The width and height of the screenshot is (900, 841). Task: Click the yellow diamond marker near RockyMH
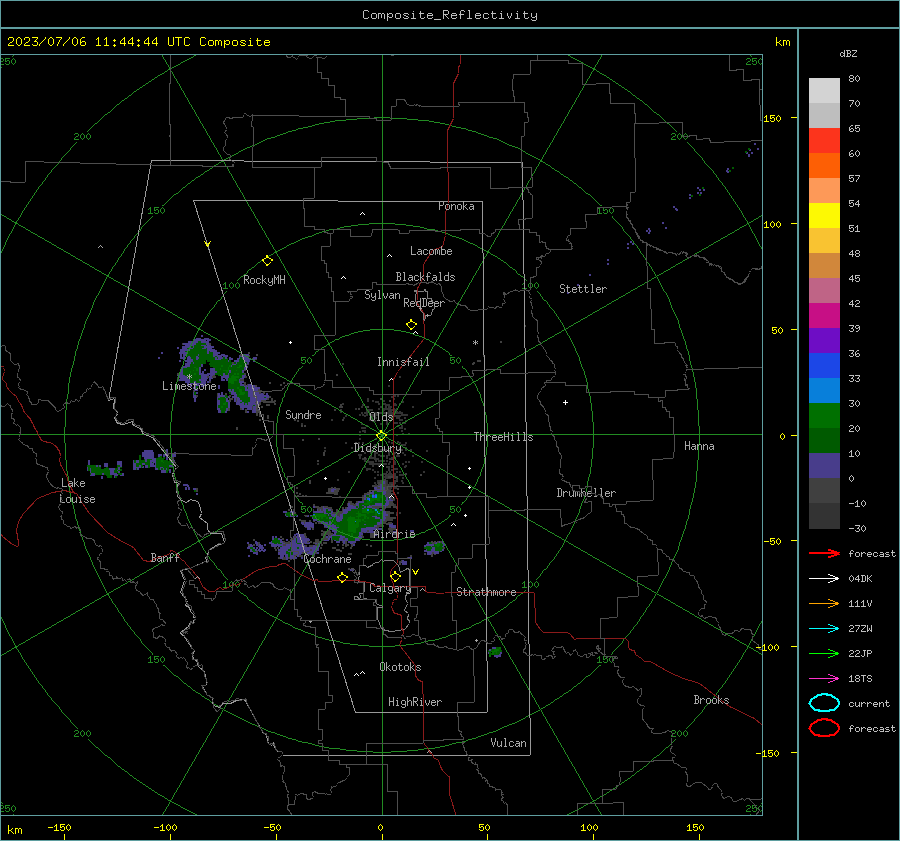coord(267,261)
